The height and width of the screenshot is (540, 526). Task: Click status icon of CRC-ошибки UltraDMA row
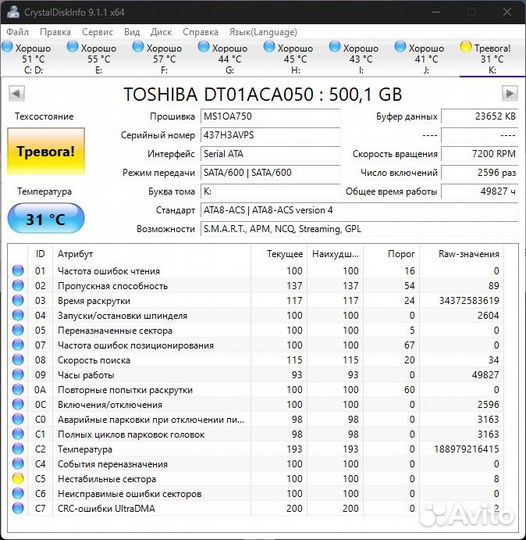(x=18, y=508)
